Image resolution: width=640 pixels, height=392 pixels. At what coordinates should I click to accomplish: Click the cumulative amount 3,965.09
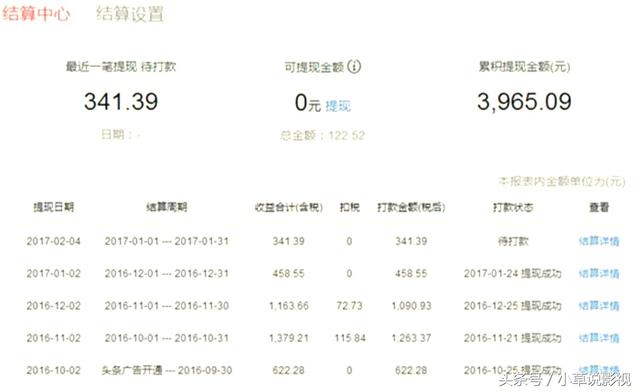tap(524, 102)
